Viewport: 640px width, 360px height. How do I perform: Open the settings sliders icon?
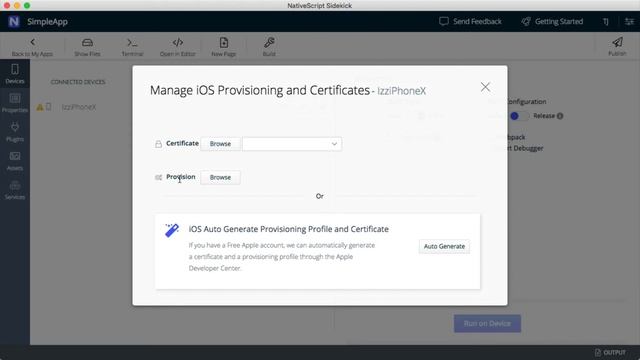coord(629,22)
